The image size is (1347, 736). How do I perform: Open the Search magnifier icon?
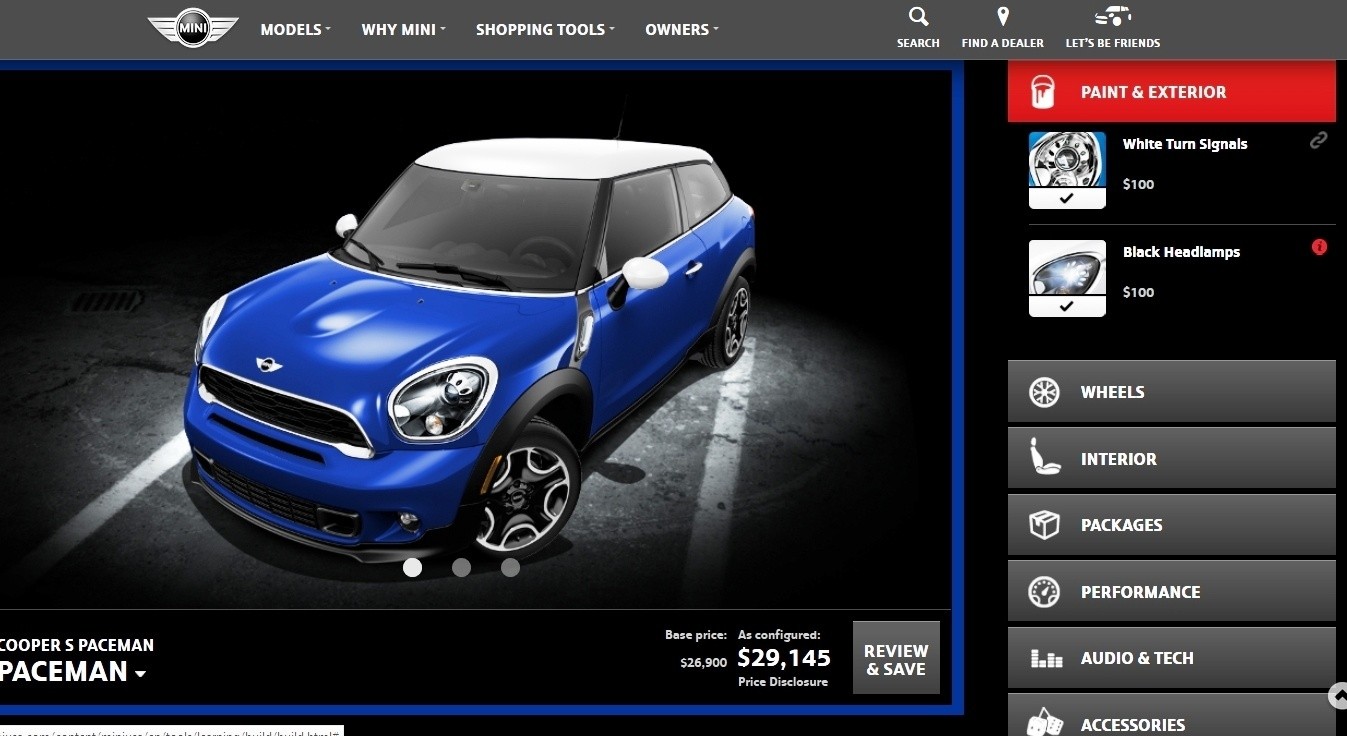[918, 16]
